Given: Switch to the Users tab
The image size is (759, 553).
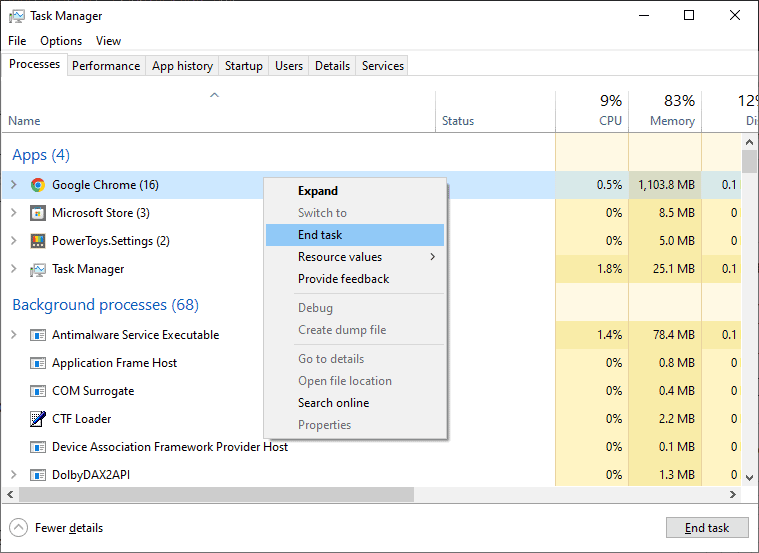Looking at the screenshot, I should pos(289,66).
